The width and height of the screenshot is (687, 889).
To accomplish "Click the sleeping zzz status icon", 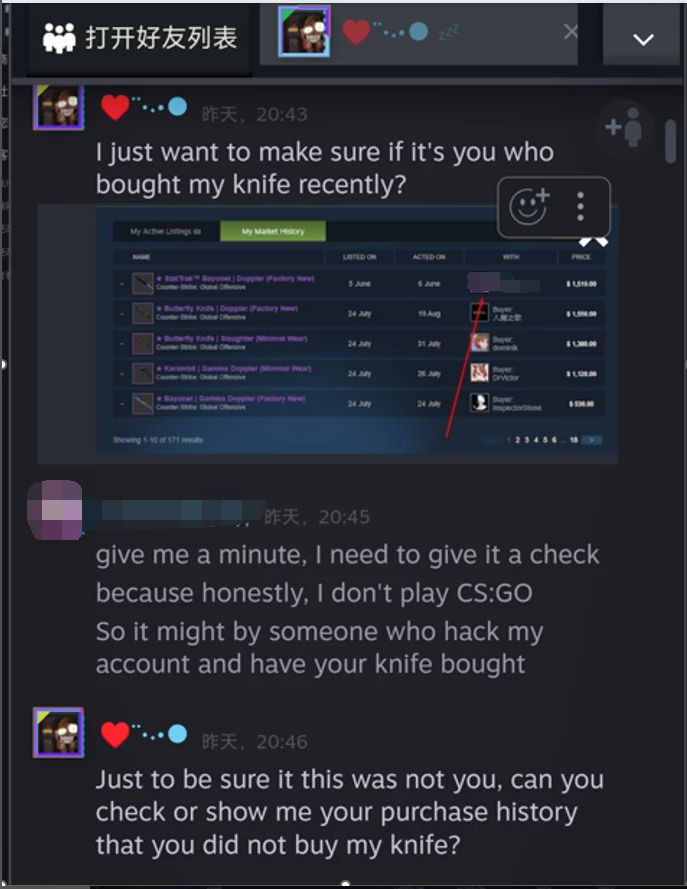I will (449, 32).
